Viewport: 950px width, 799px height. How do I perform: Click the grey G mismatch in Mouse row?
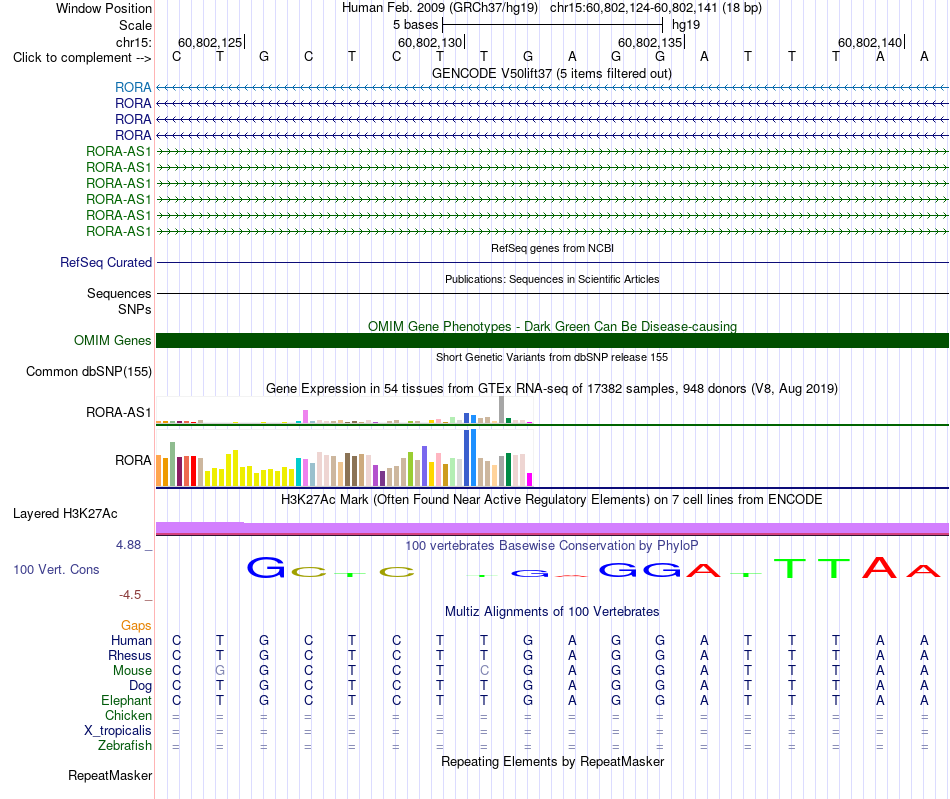click(x=220, y=671)
